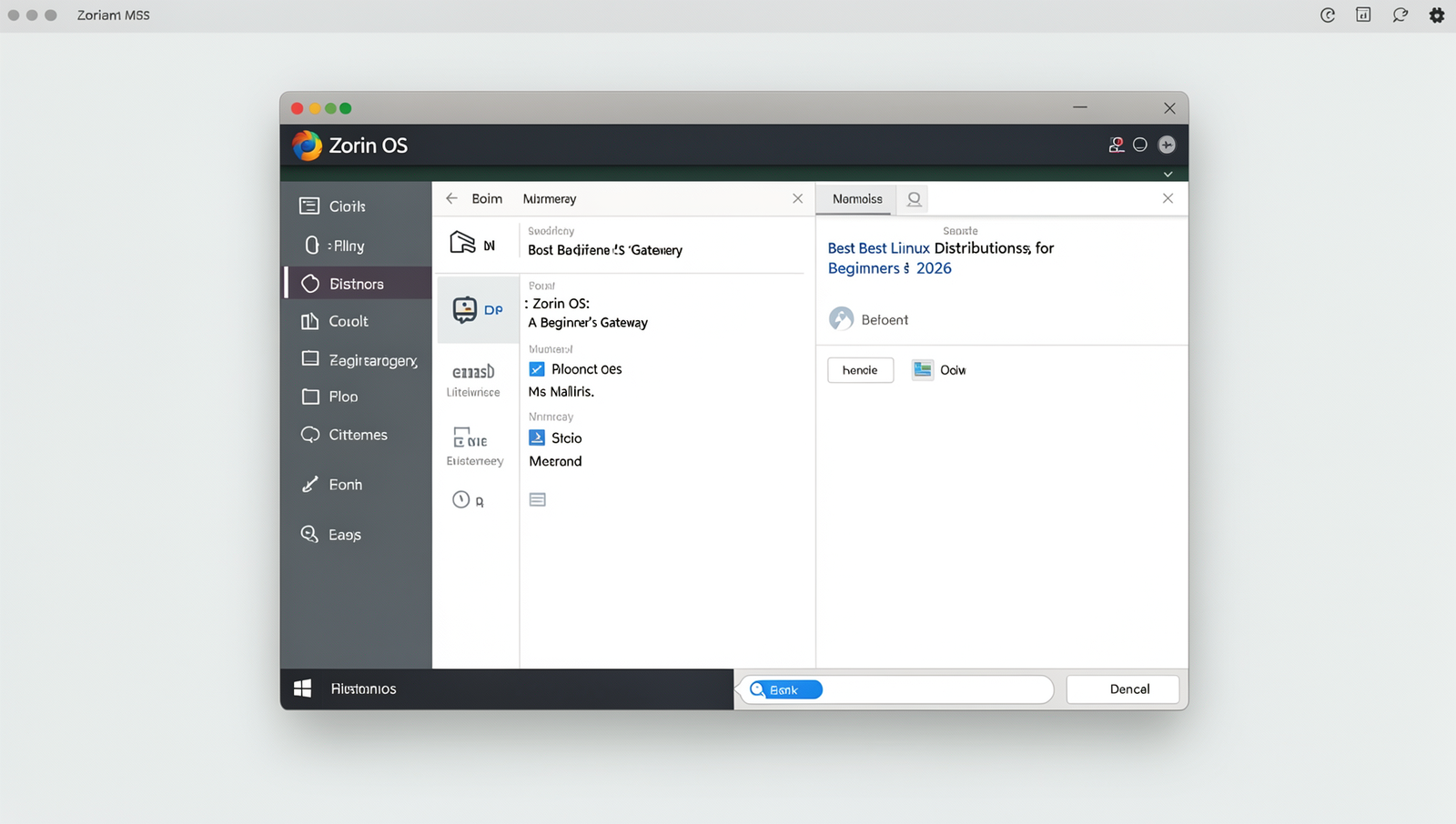
Task: Click the blue Bank search pill
Action: coord(784,689)
